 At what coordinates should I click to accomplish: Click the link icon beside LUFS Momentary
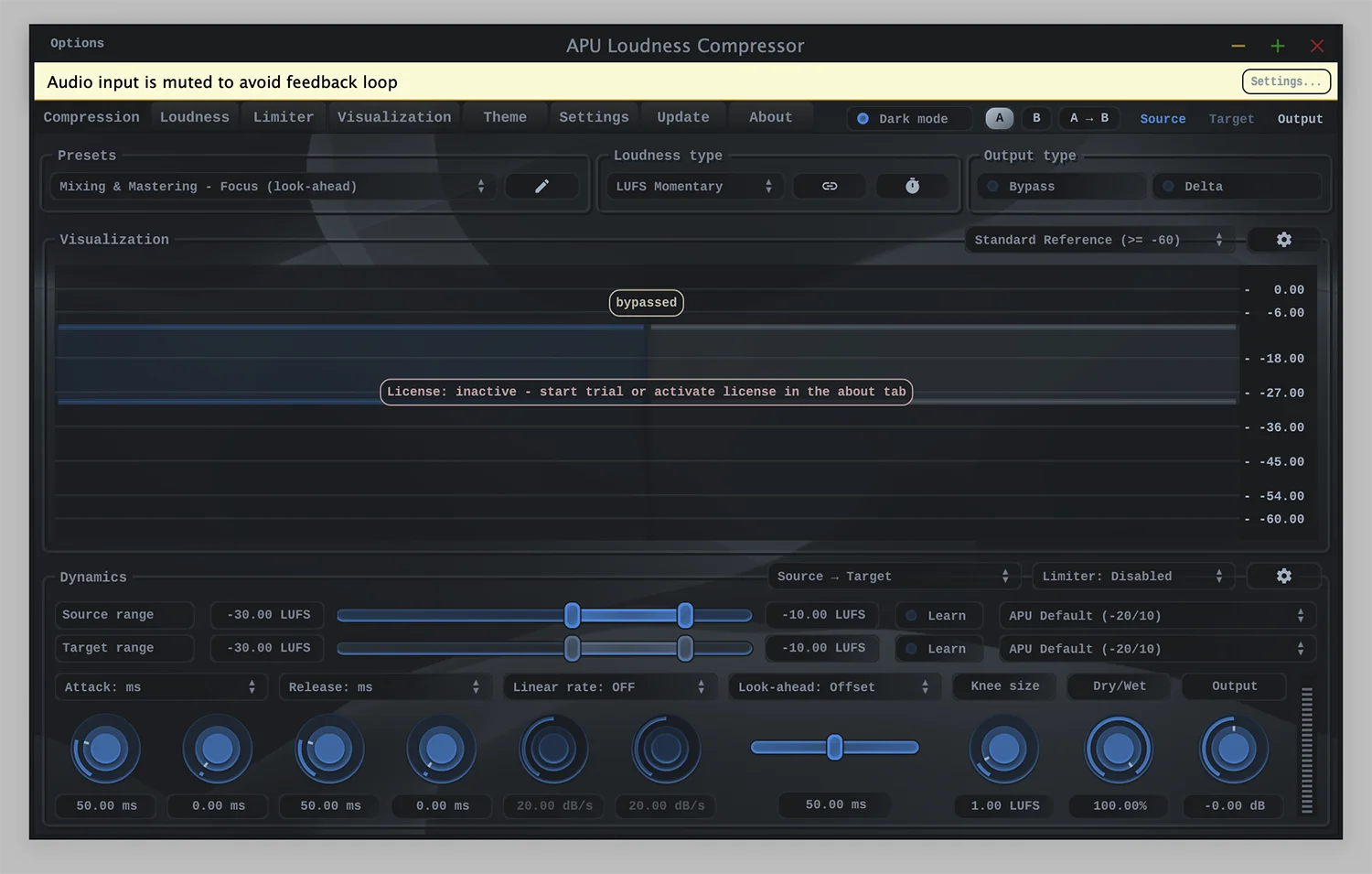(830, 186)
